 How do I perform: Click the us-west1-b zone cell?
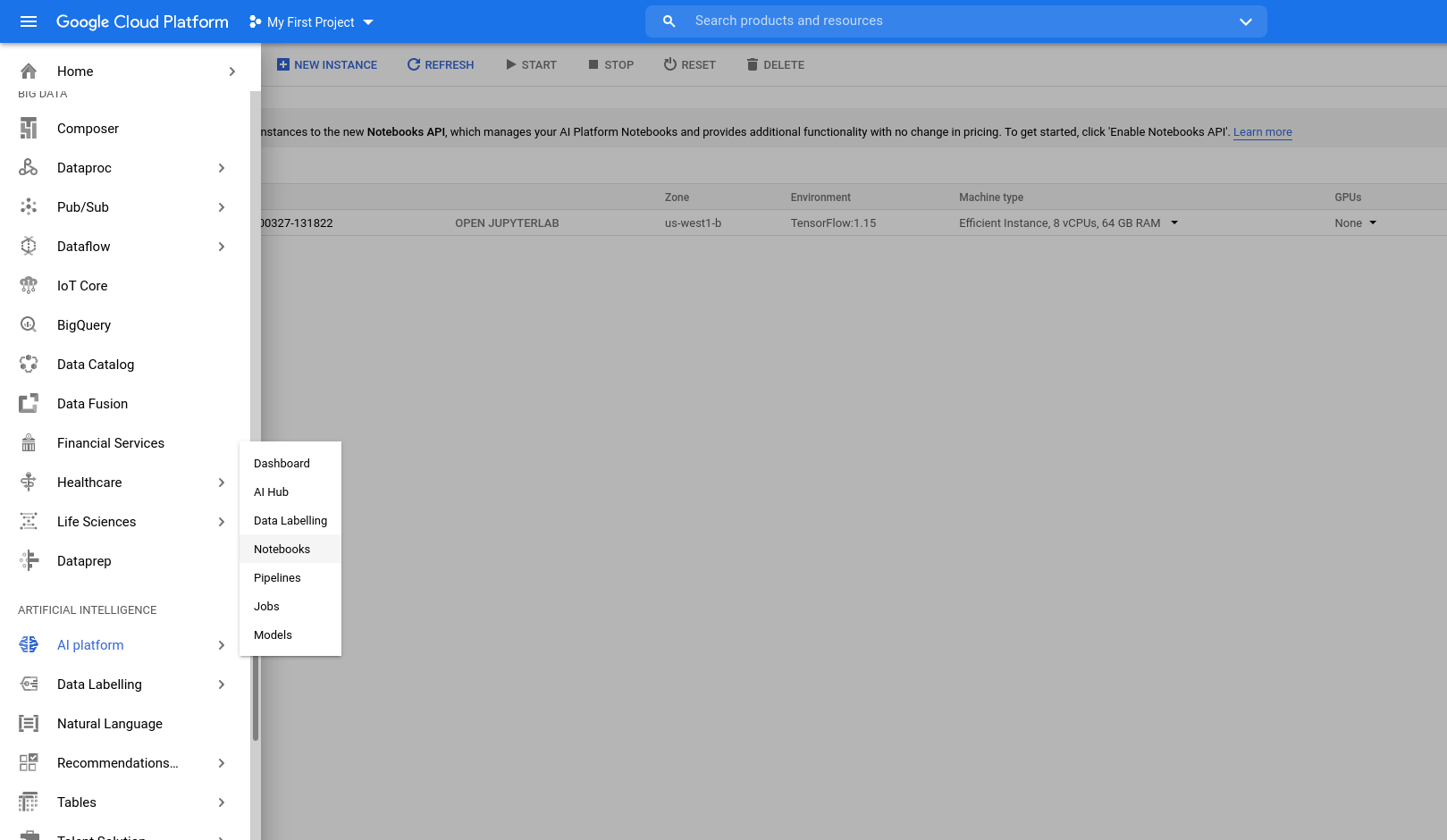click(x=693, y=223)
